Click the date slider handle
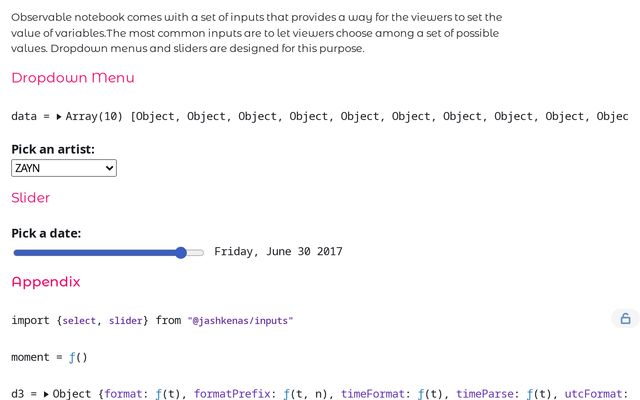 [181, 252]
